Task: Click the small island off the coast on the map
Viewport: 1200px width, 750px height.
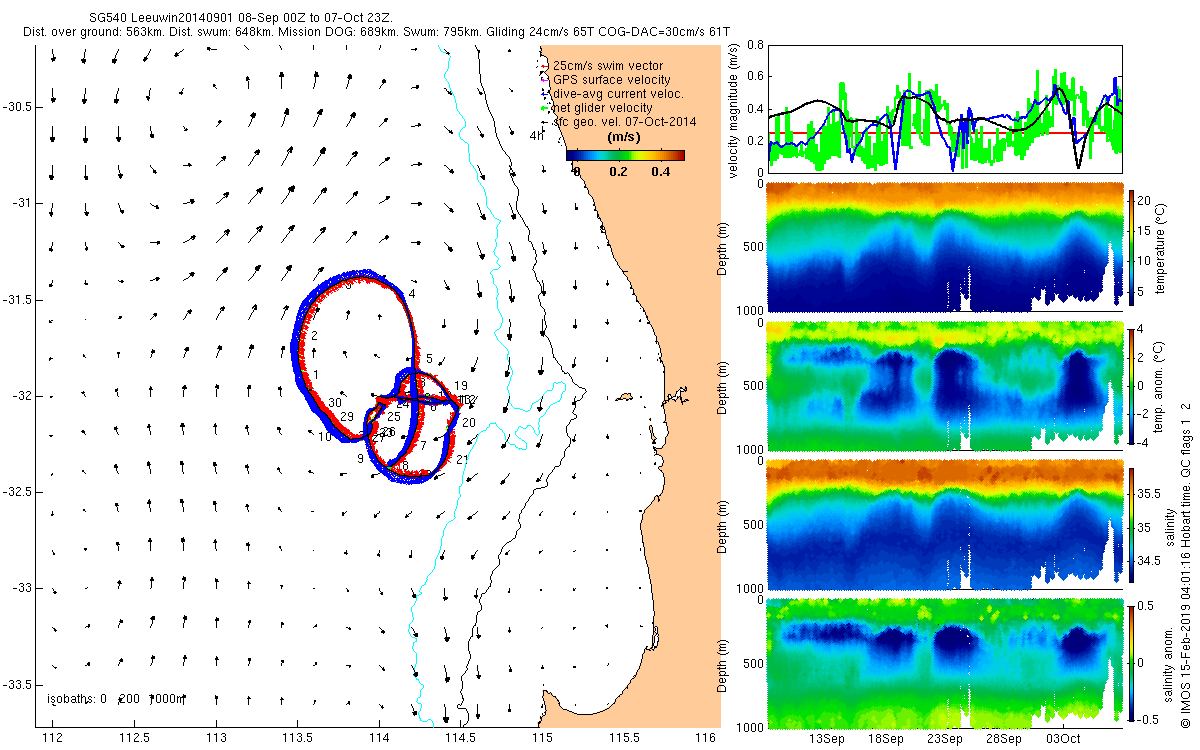Action: pyautogui.click(x=624, y=397)
